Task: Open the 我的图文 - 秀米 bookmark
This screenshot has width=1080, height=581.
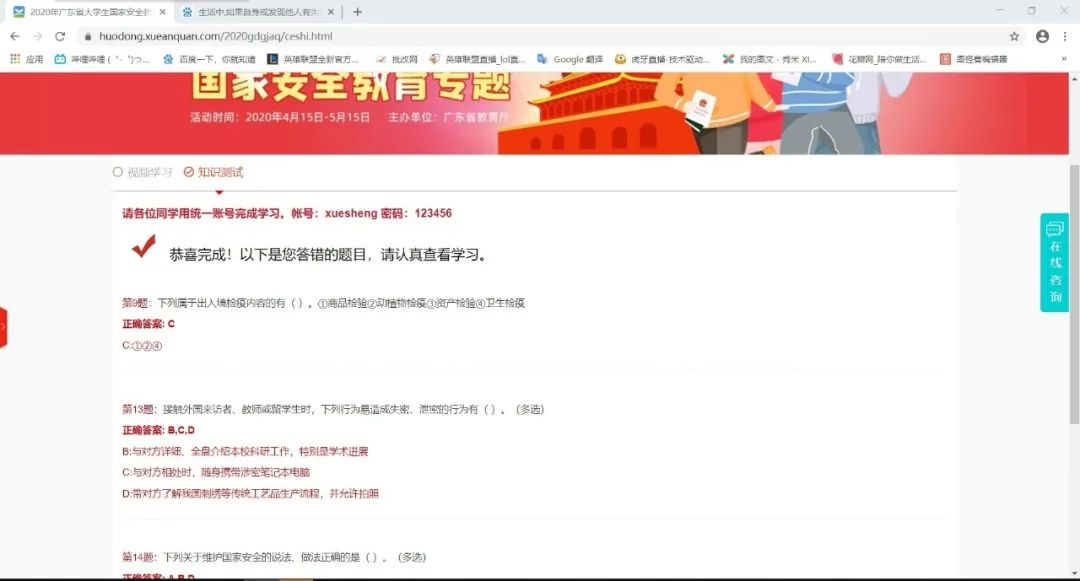Action: (x=769, y=59)
